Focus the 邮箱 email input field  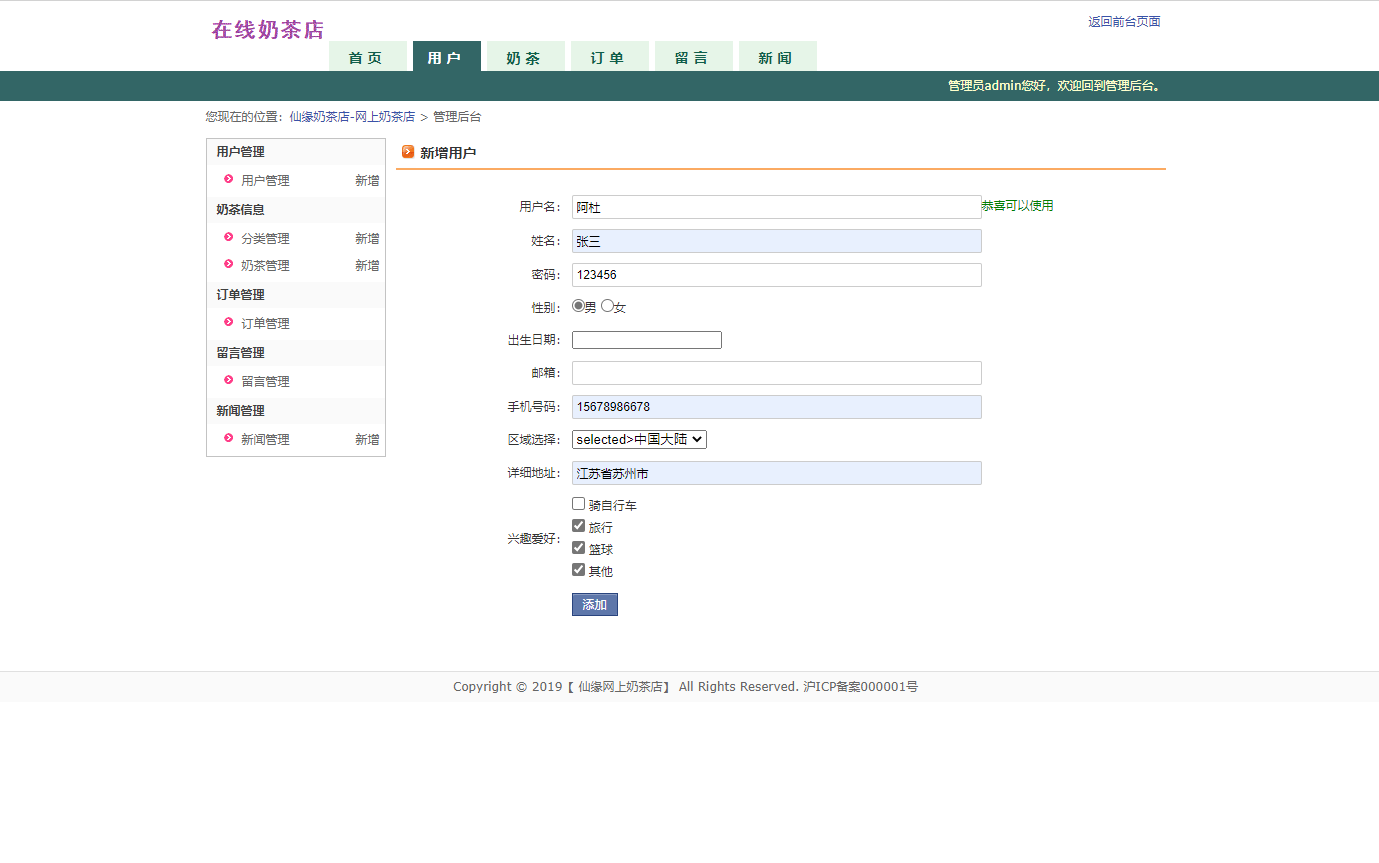tap(776, 373)
